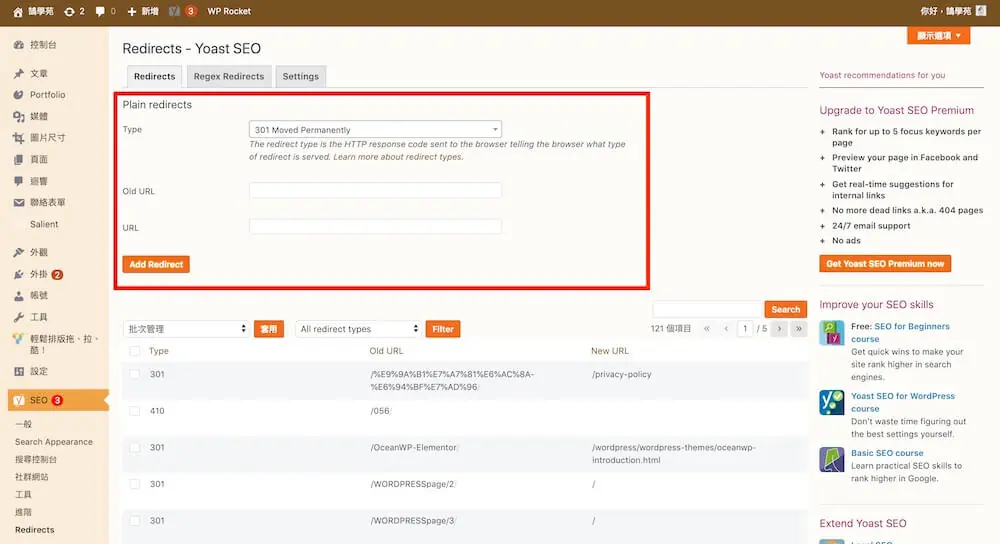This screenshot has width=1000, height=544.
Task: Toggle the select-all checkbox in table header
Action: click(x=135, y=351)
